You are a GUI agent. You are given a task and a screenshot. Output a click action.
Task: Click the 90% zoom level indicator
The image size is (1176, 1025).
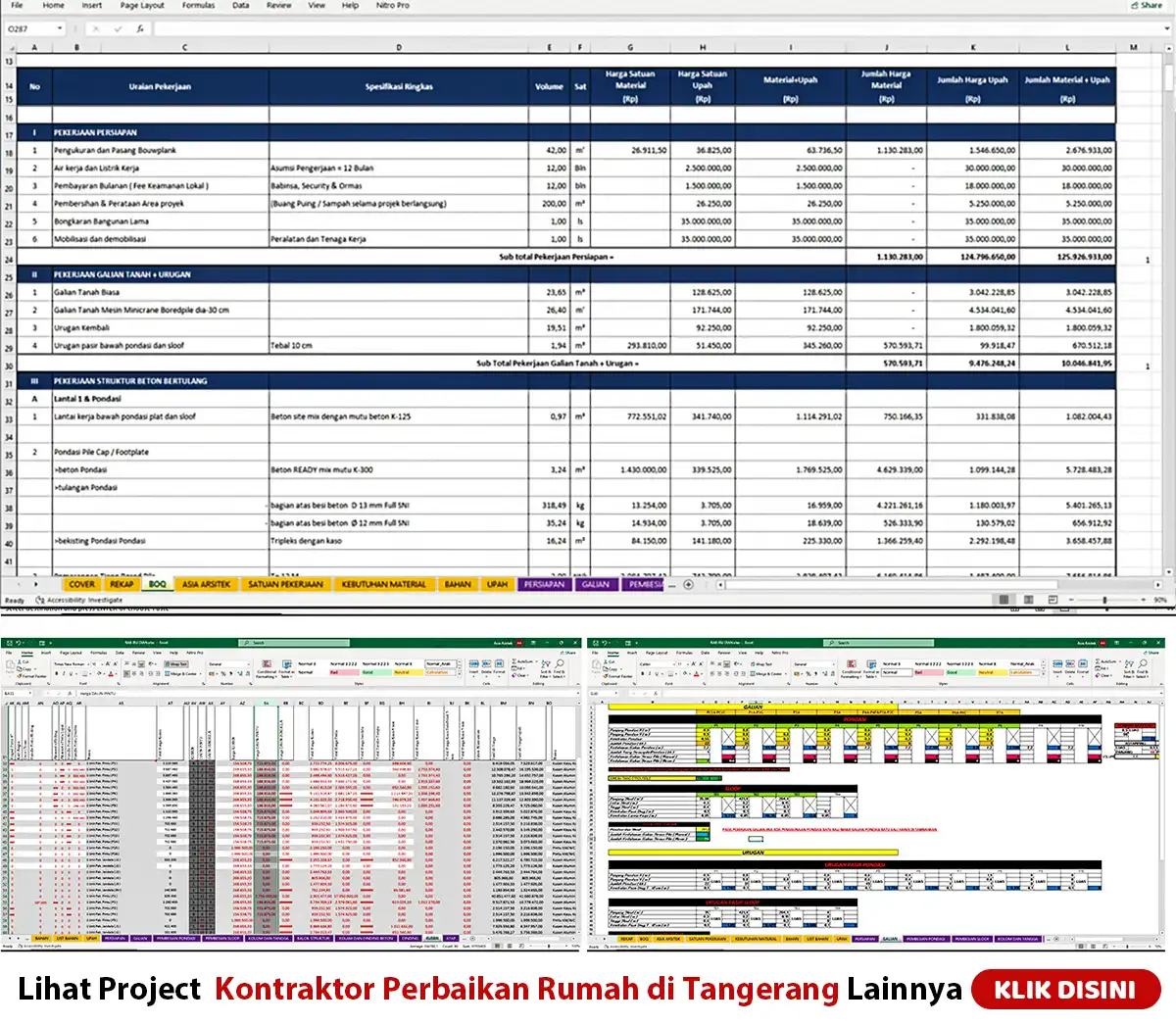[x=1160, y=600]
